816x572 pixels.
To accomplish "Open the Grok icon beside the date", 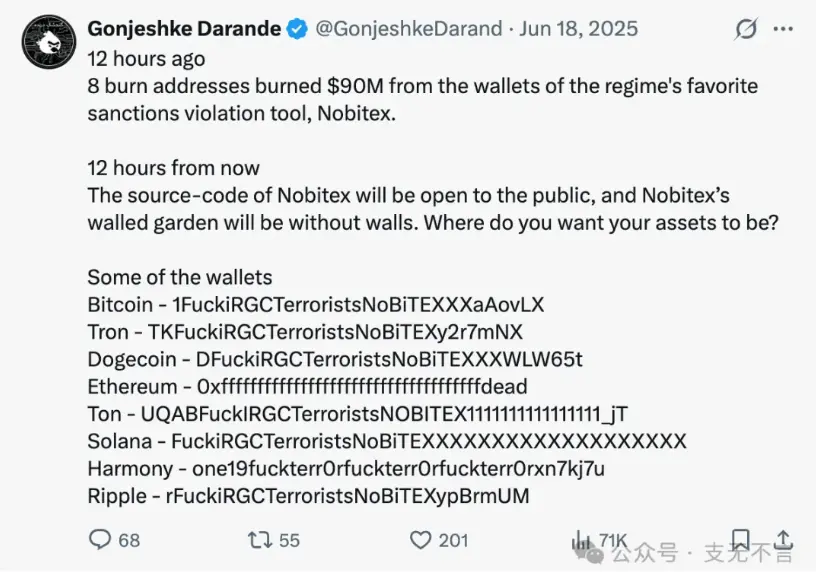I will (x=746, y=29).
